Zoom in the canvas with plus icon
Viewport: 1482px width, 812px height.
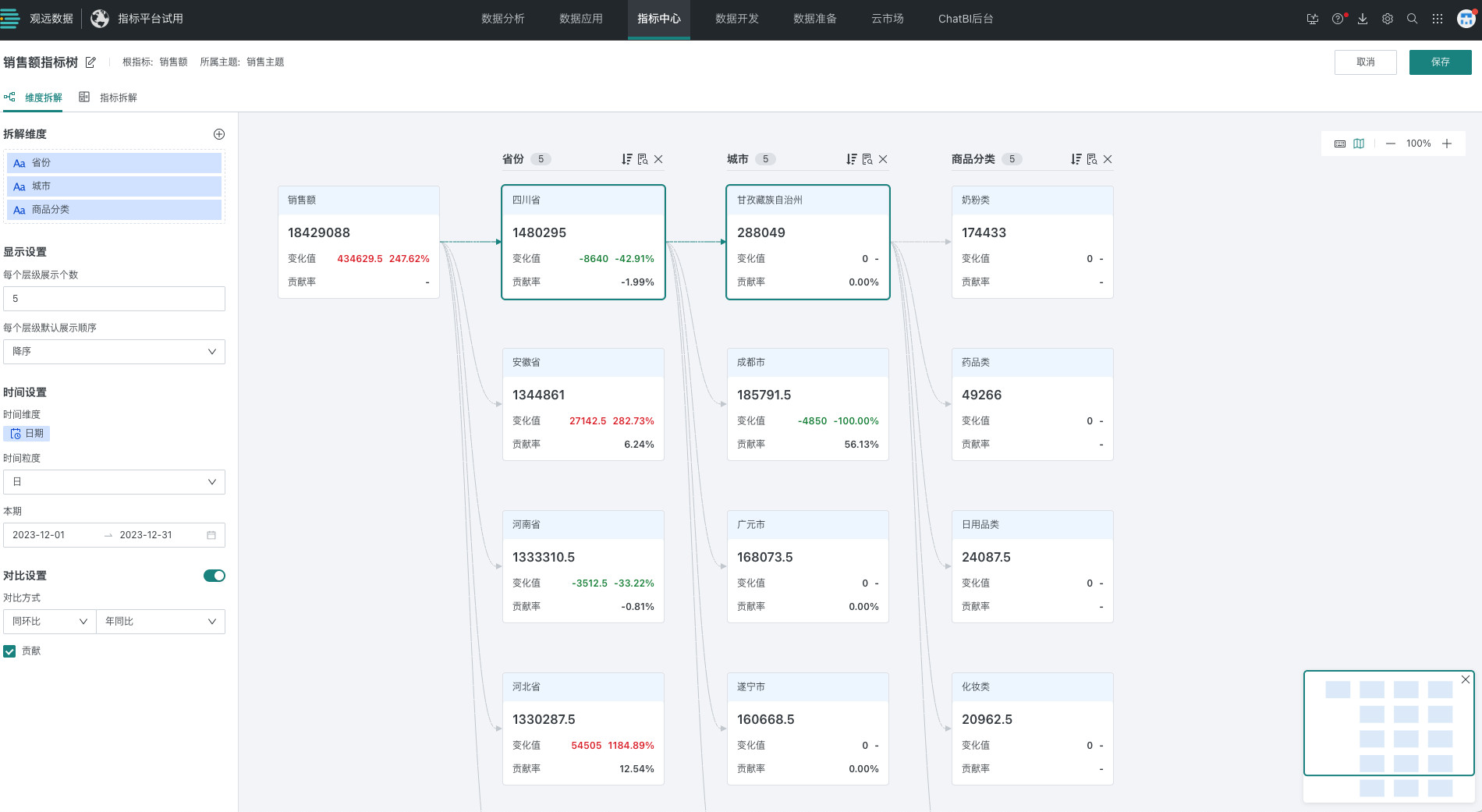(x=1447, y=144)
